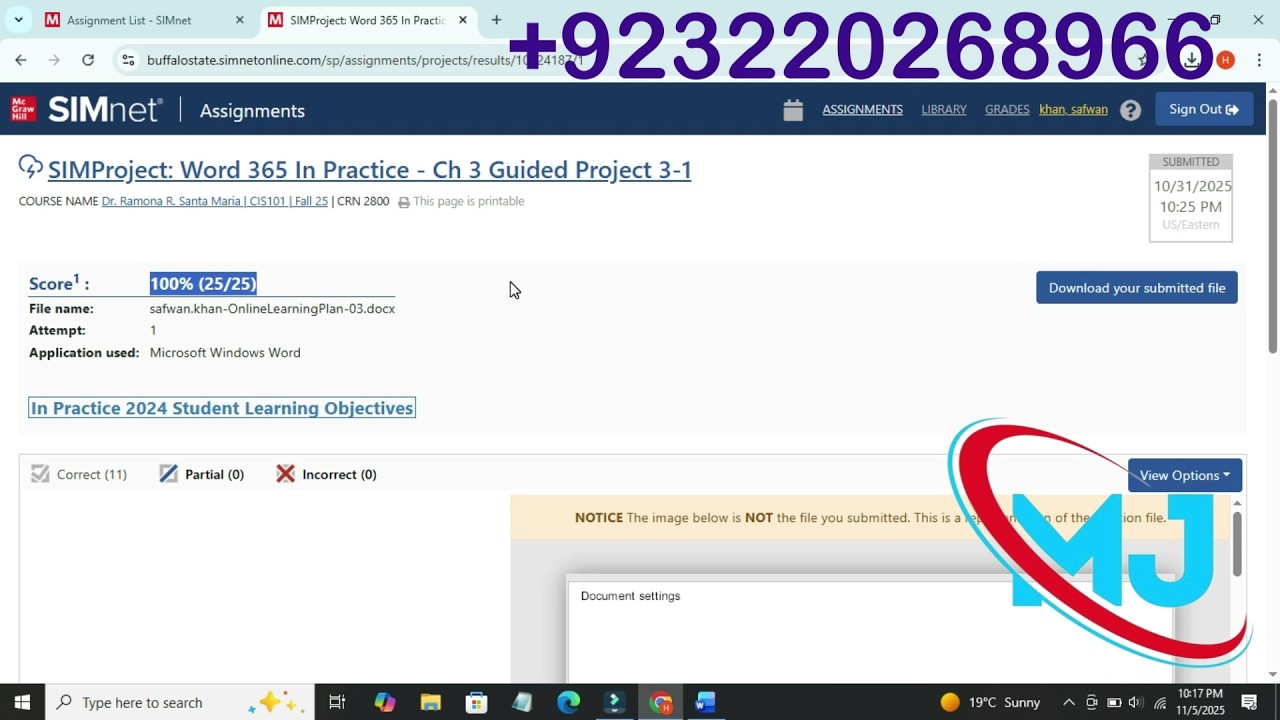Image resolution: width=1280 pixels, height=720 pixels.
Task: Click the printer icon near printable text
Action: (404, 202)
